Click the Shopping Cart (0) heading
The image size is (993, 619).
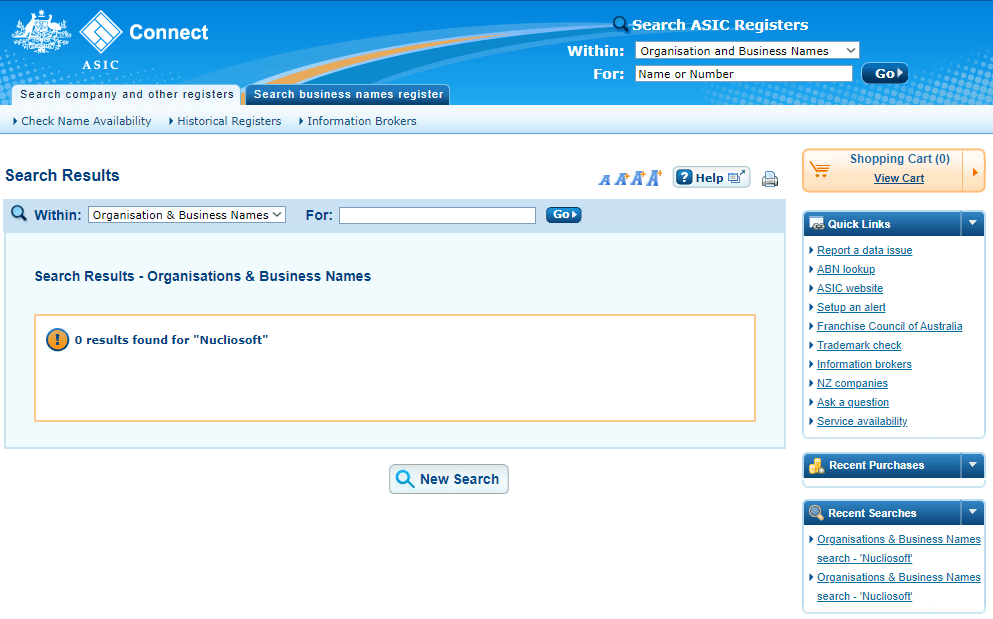900,159
